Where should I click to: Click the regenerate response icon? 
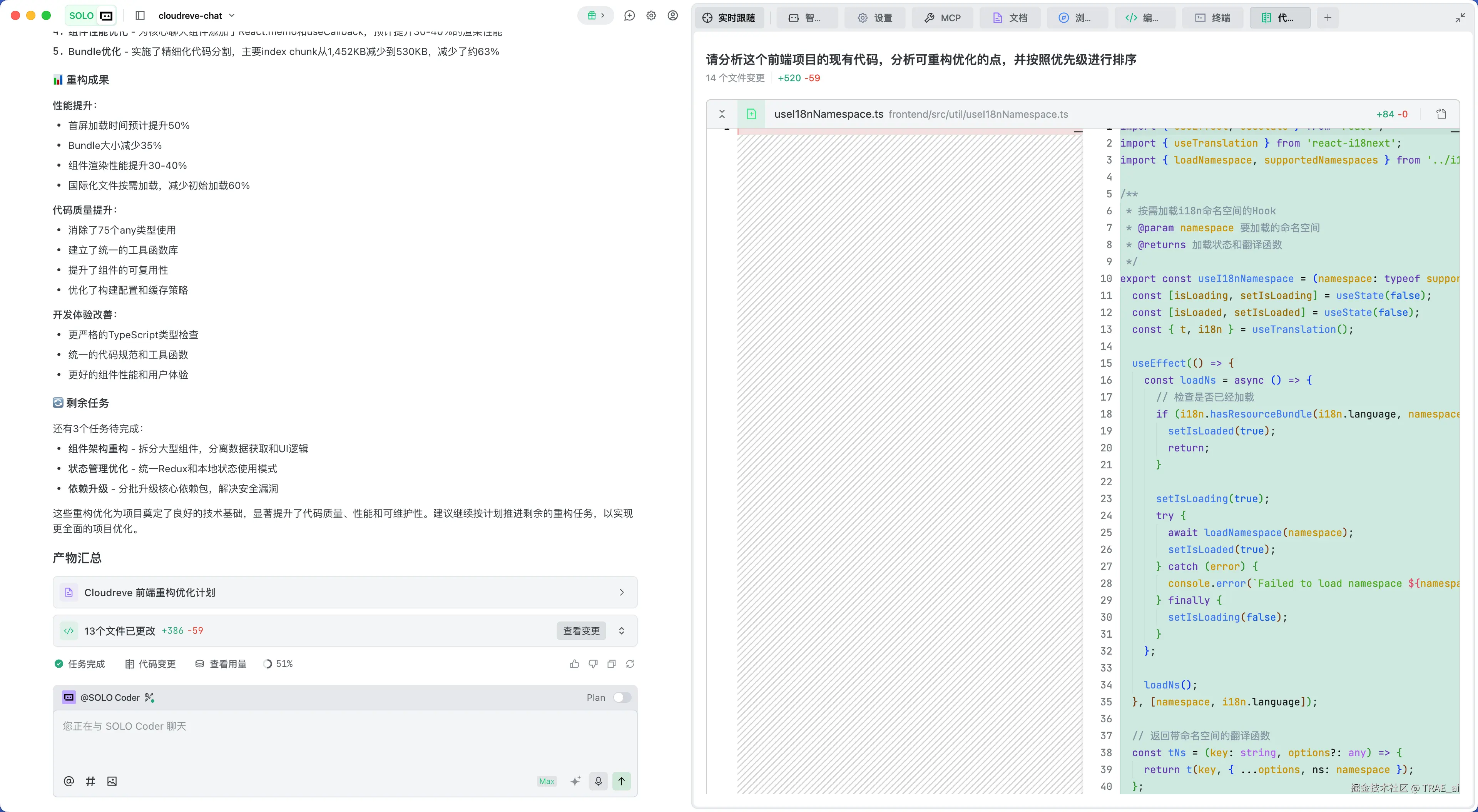tap(630, 664)
